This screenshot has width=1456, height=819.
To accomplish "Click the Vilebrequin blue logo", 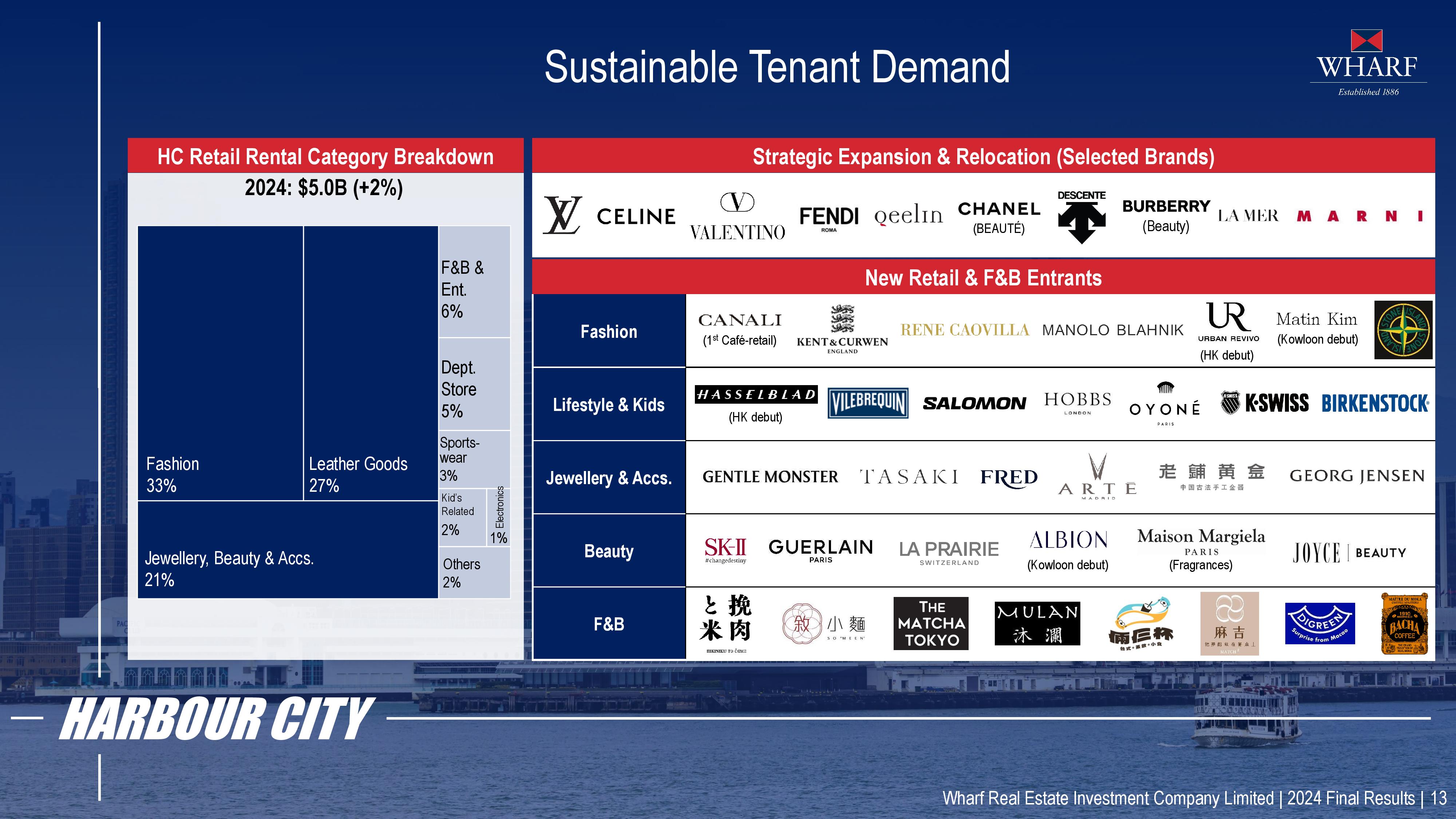I will [868, 403].
